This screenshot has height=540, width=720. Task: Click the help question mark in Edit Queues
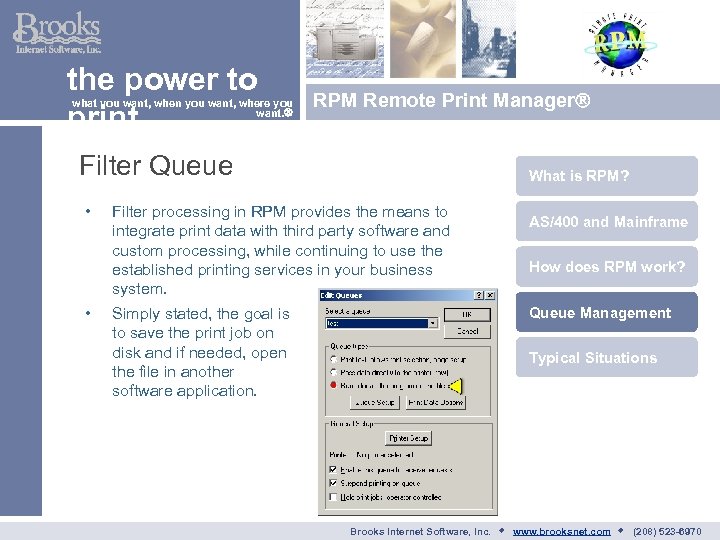[479, 295]
